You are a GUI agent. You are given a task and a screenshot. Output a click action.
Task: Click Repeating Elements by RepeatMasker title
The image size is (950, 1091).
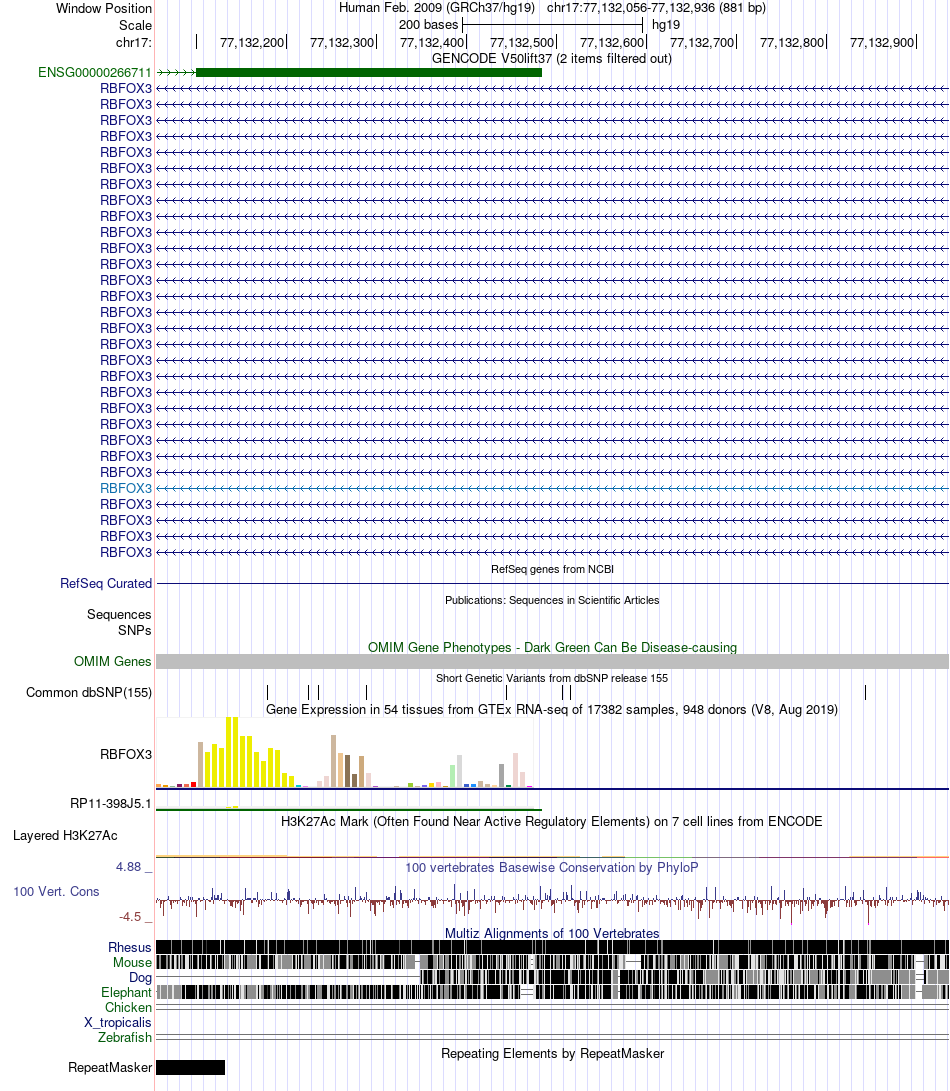pyautogui.click(x=552, y=1053)
